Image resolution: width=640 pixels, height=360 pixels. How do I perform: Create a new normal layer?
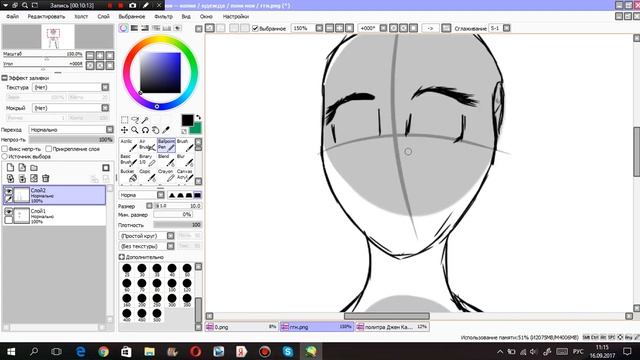[x=10, y=168]
